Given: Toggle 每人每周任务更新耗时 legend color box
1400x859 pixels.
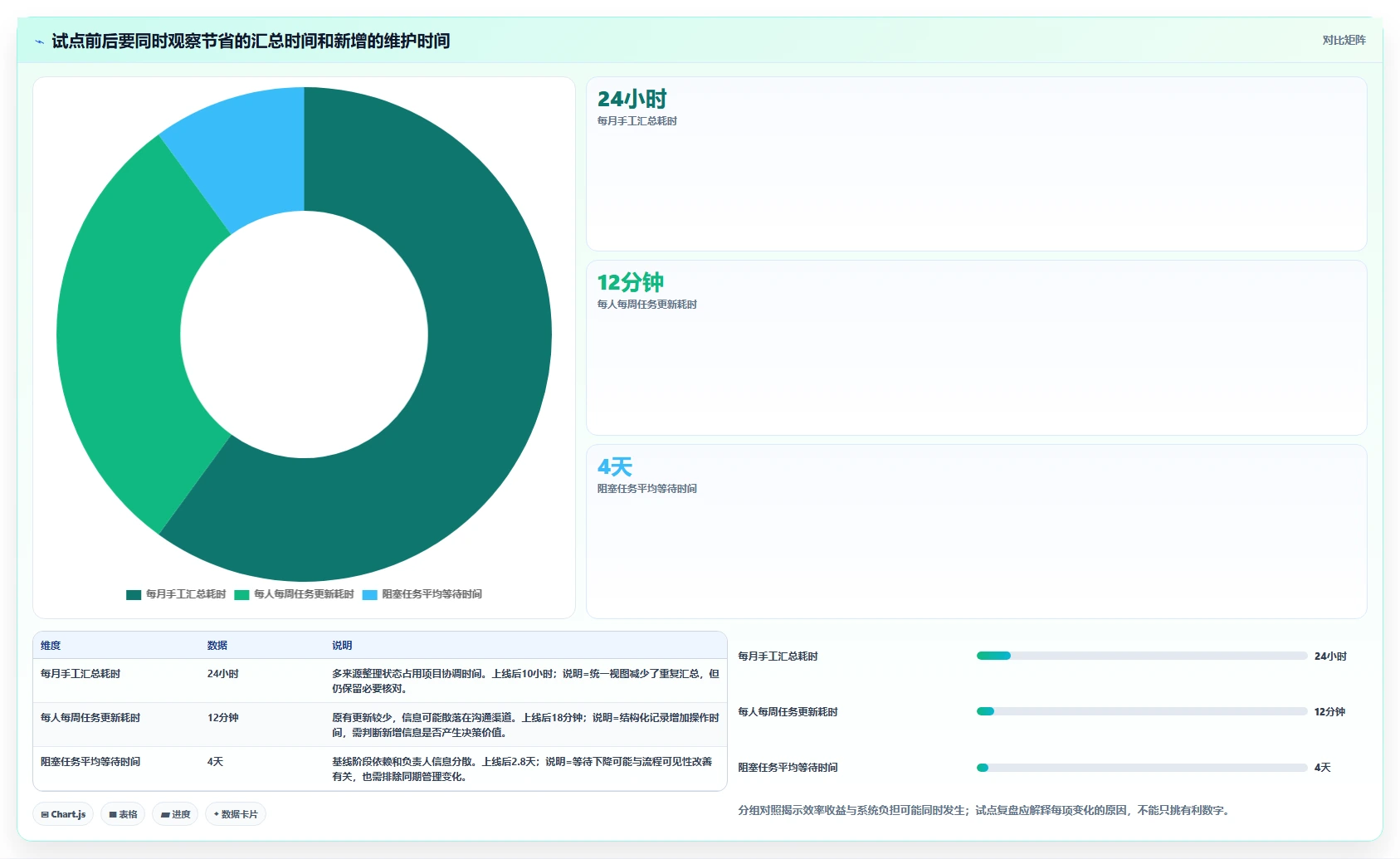Looking at the screenshot, I should [241, 595].
